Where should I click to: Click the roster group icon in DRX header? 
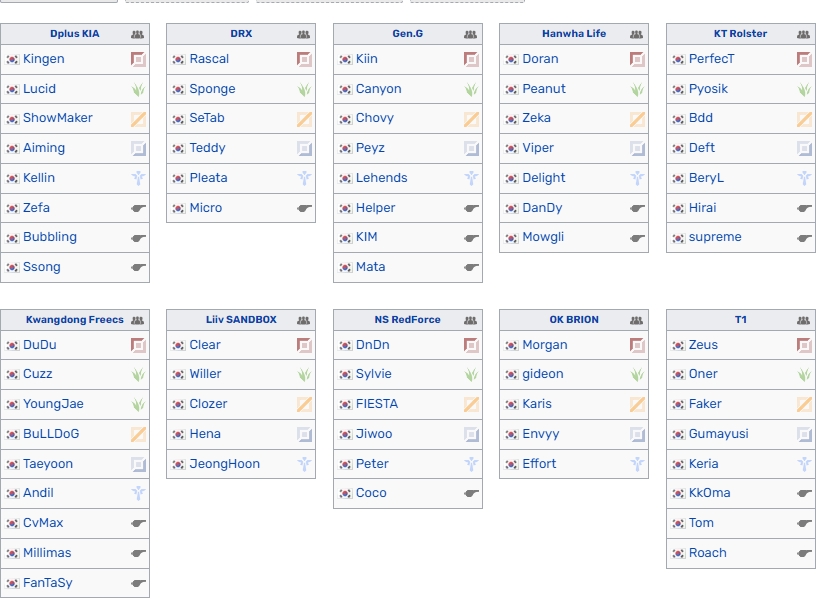click(x=303, y=34)
